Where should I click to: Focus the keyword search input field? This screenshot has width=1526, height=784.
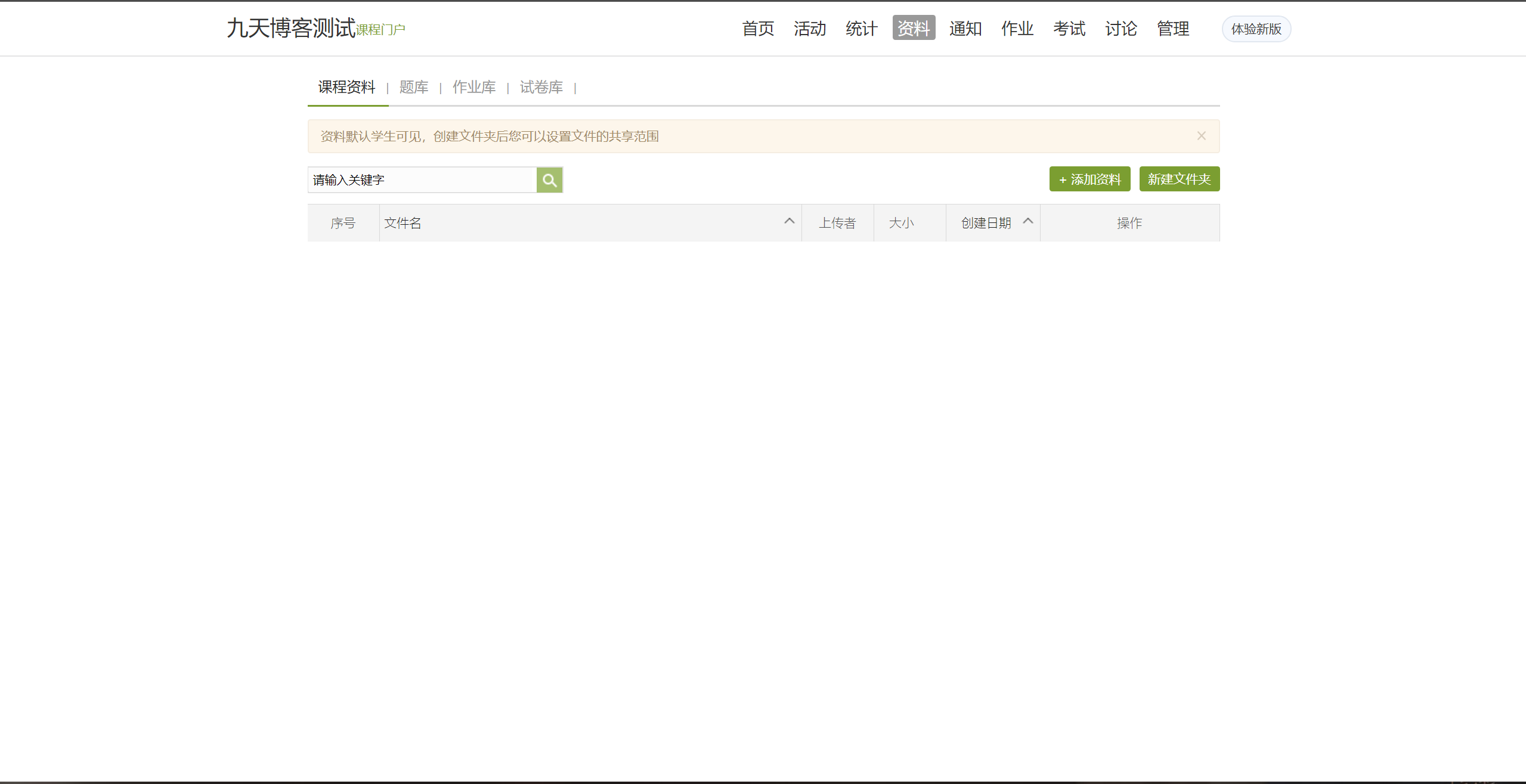pyautogui.click(x=422, y=180)
